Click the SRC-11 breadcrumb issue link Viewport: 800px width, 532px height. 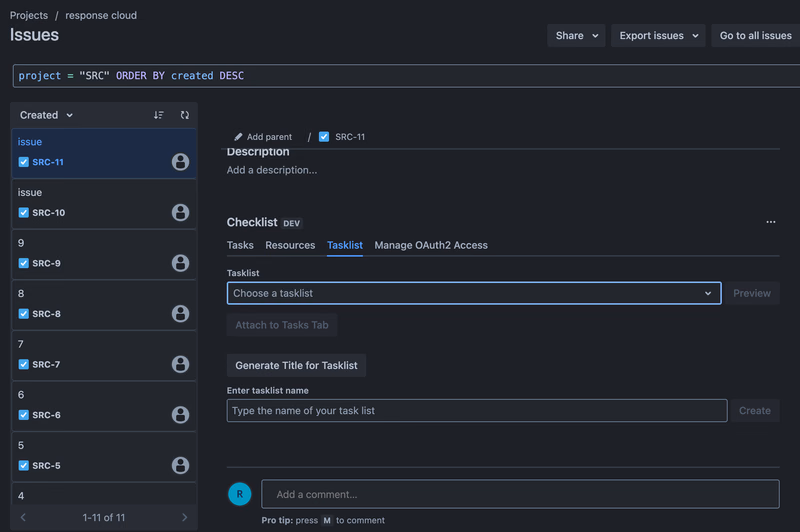350,137
